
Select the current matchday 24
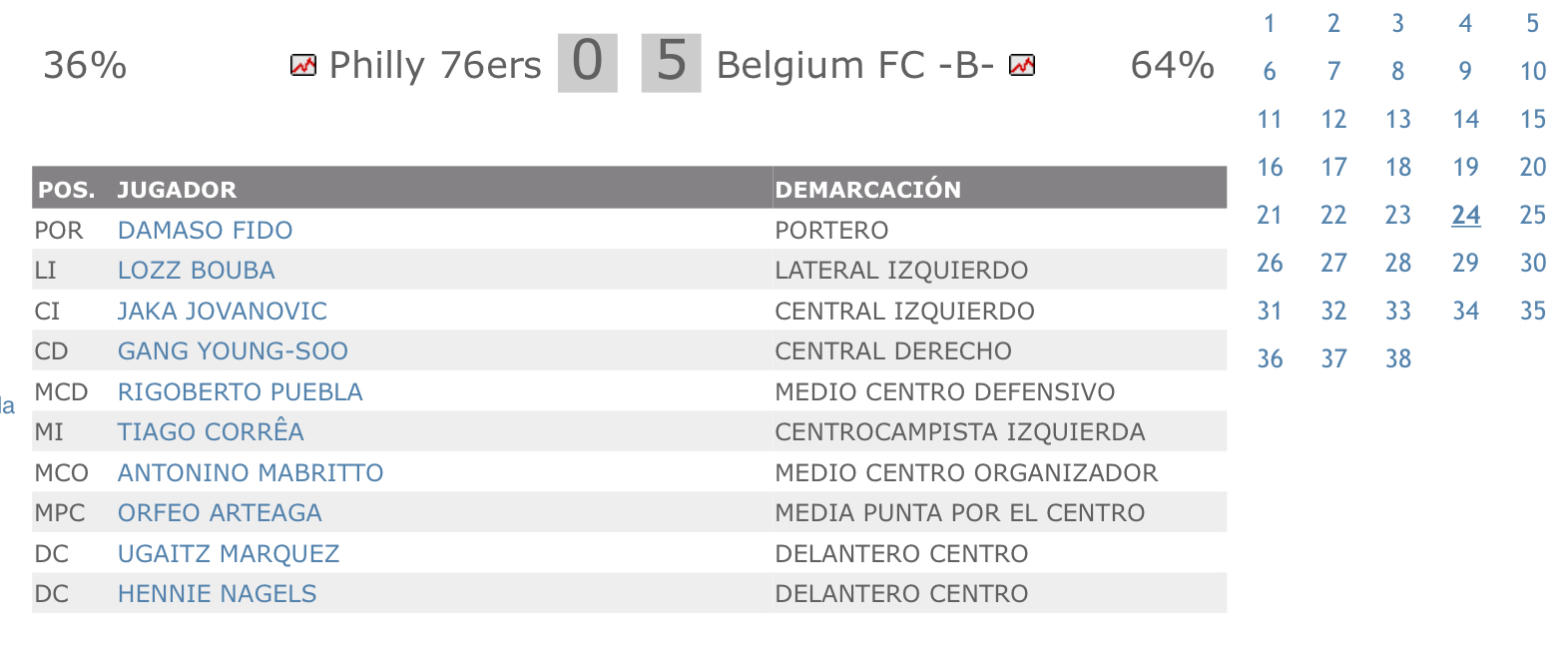pos(1466,216)
